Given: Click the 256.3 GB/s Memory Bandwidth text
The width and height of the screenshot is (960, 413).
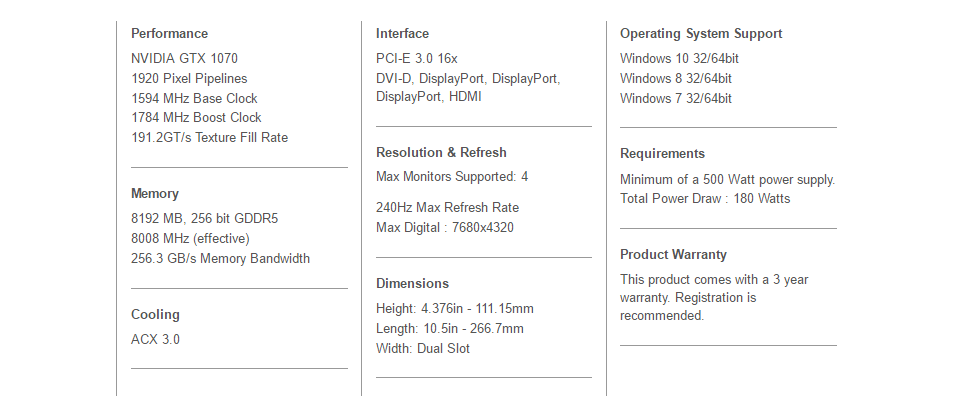Looking at the screenshot, I should pyautogui.click(x=220, y=258).
